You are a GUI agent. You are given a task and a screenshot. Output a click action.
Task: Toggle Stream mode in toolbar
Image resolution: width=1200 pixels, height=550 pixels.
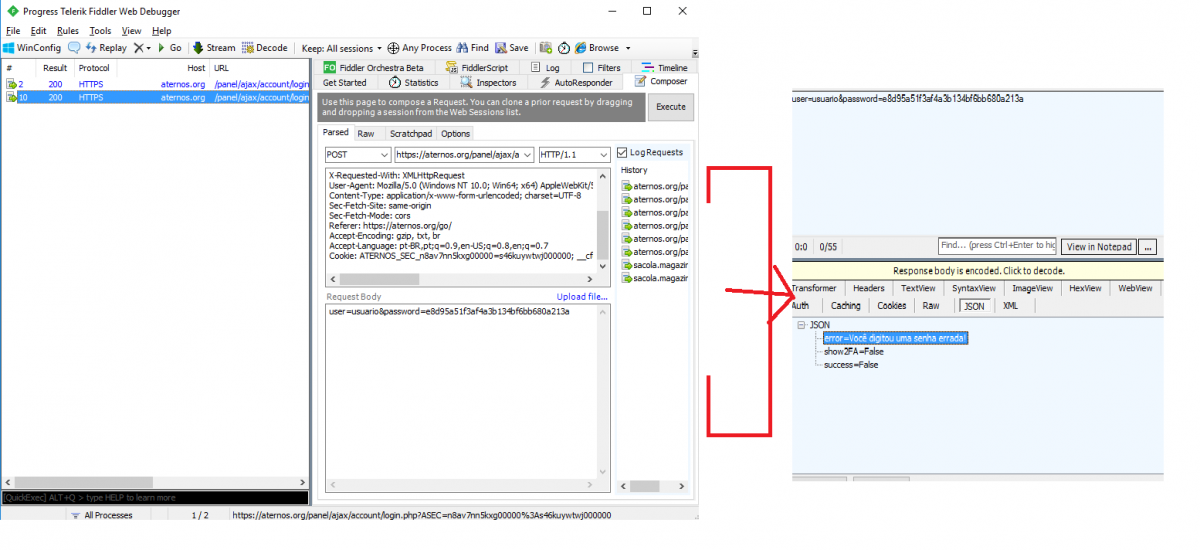[x=214, y=48]
